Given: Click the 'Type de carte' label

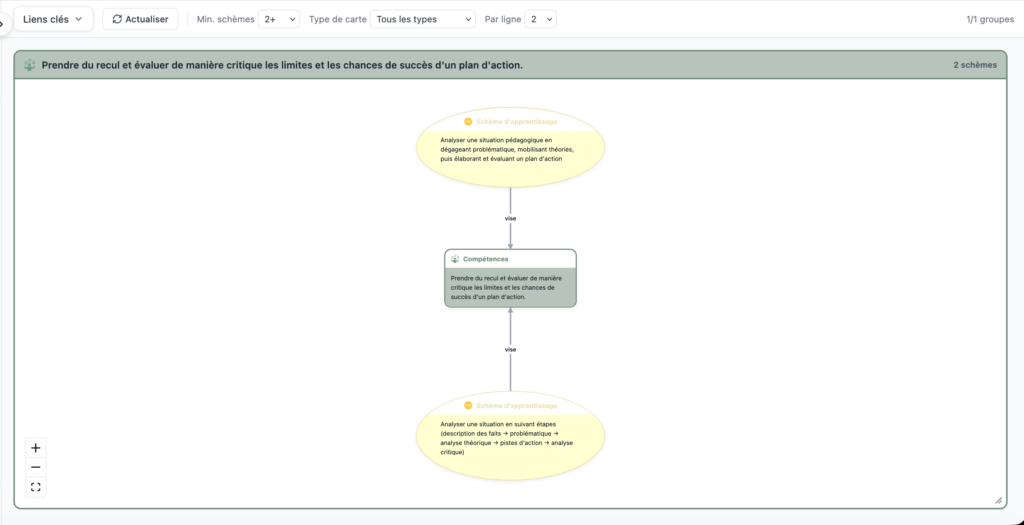Looking at the screenshot, I should tap(337, 20).
